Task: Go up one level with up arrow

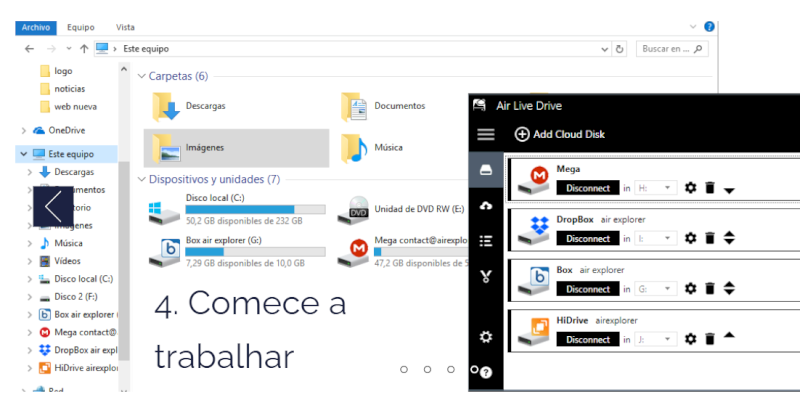Action: coord(84,49)
